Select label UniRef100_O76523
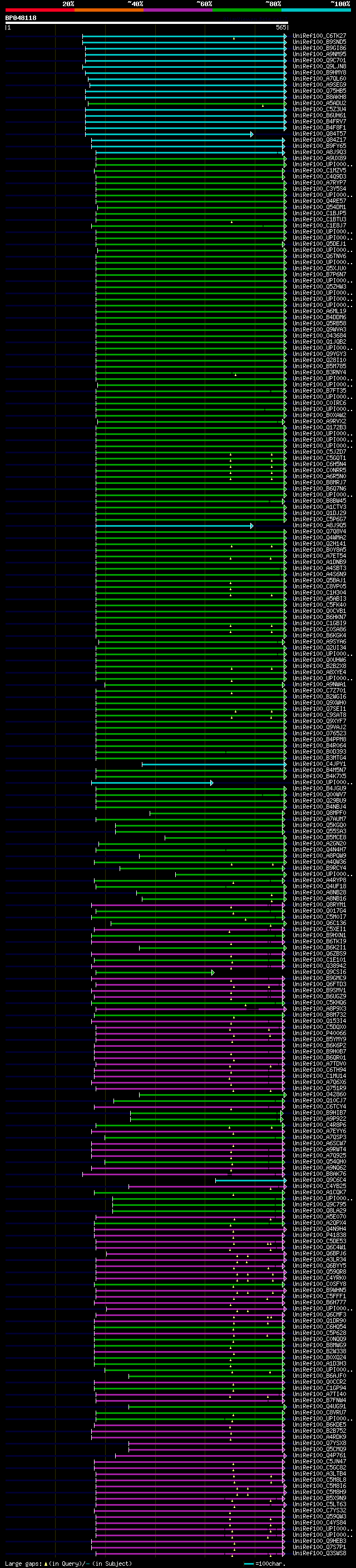 (x=319, y=734)
